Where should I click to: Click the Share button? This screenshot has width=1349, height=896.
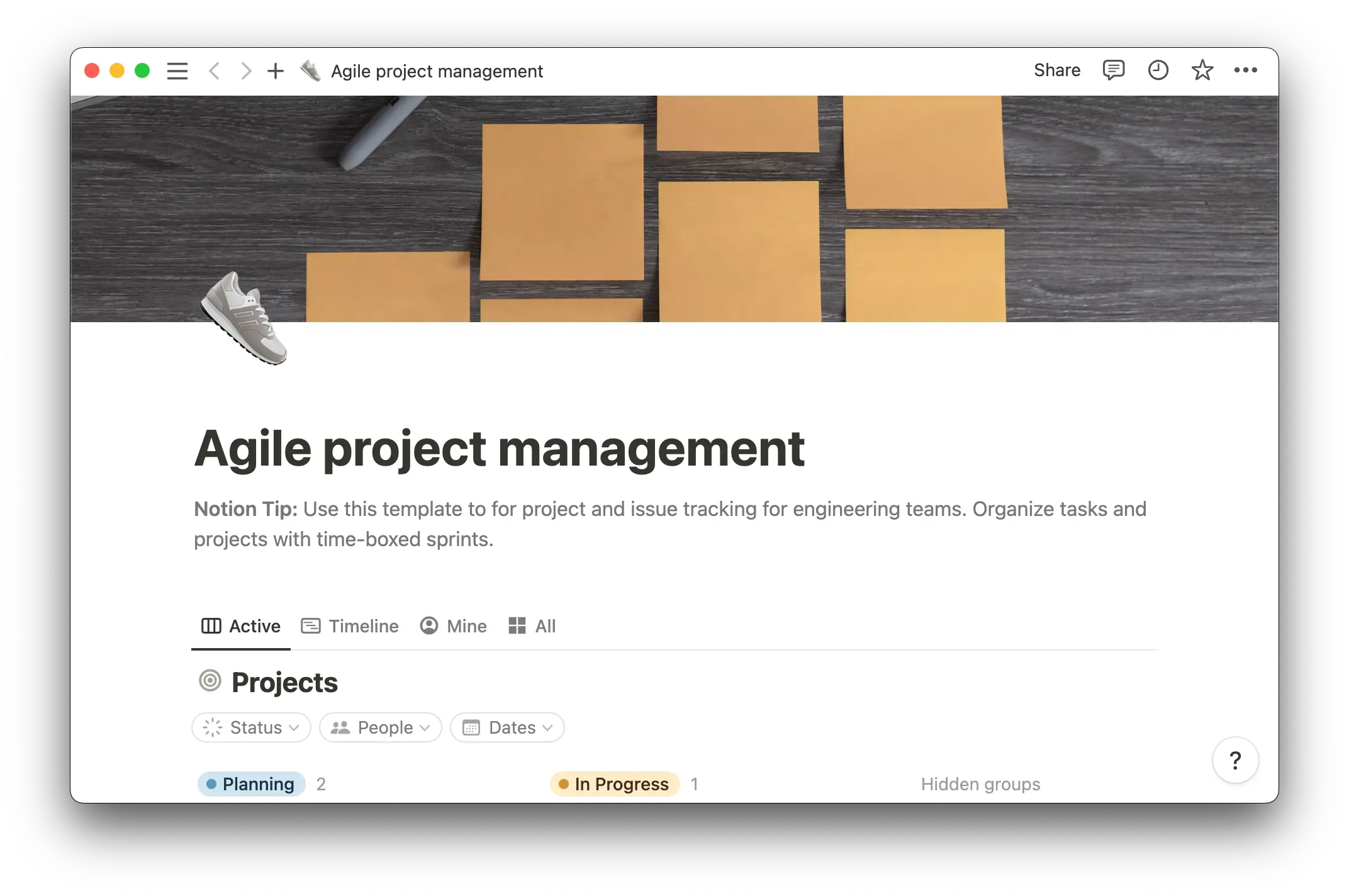[1056, 70]
